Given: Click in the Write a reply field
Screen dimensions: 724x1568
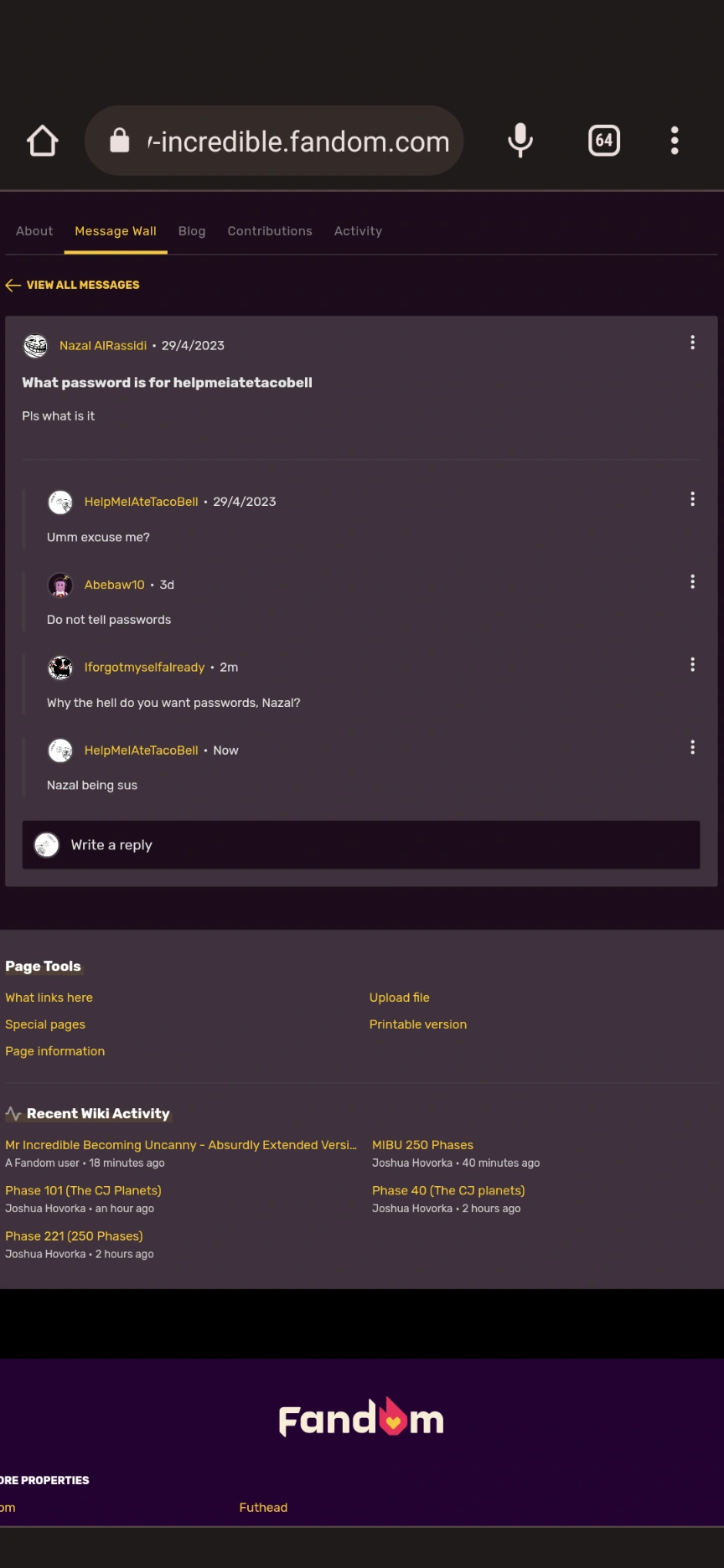Looking at the screenshot, I should click(360, 845).
